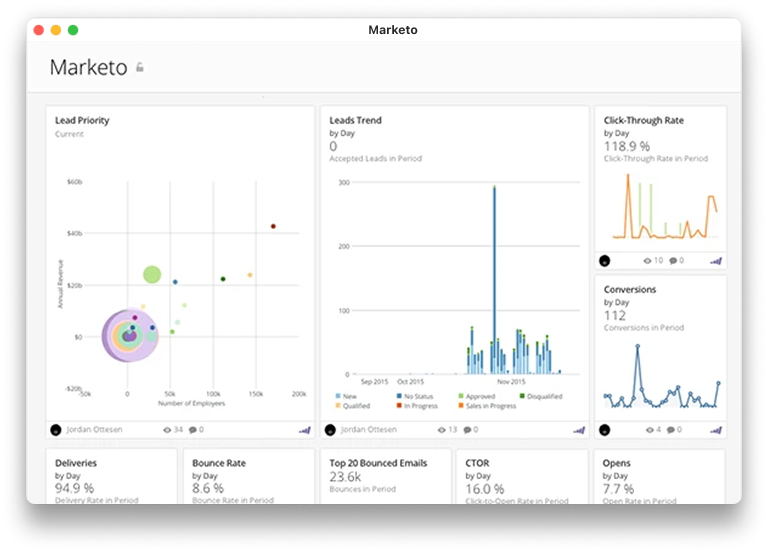Click the highest peak in Conversions line chart
Screen dimensions: 768x552
[637, 346]
